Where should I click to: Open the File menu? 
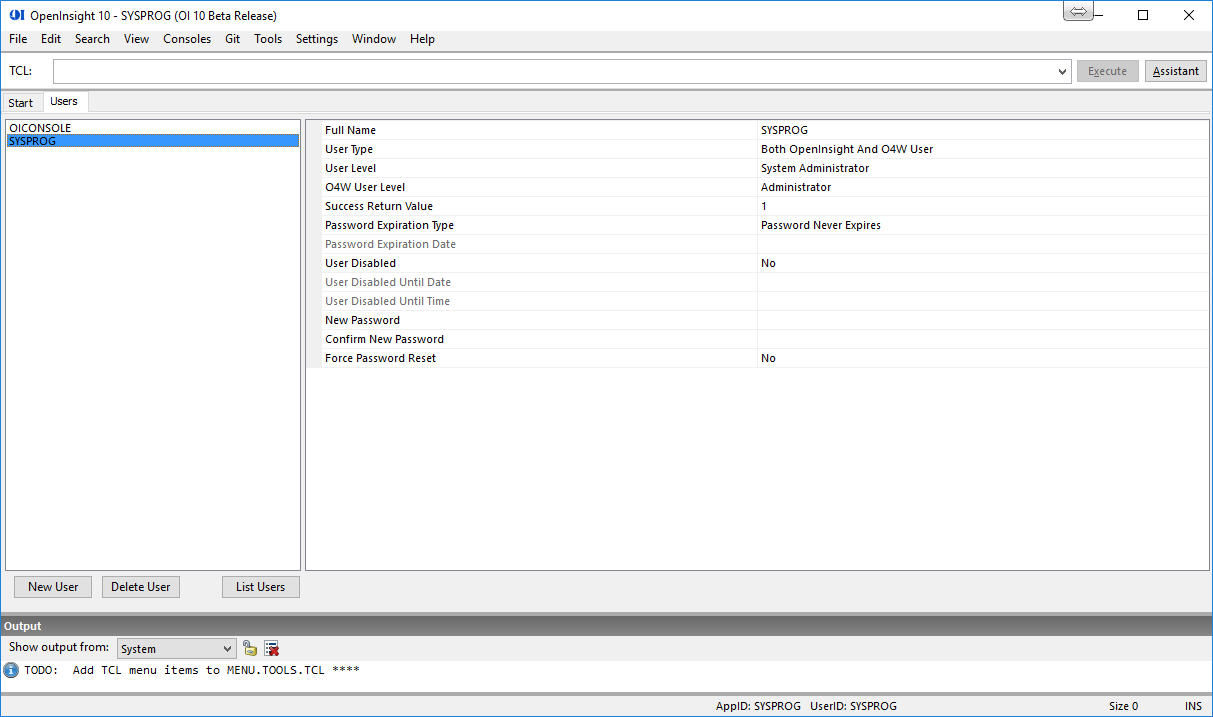[18, 39]
